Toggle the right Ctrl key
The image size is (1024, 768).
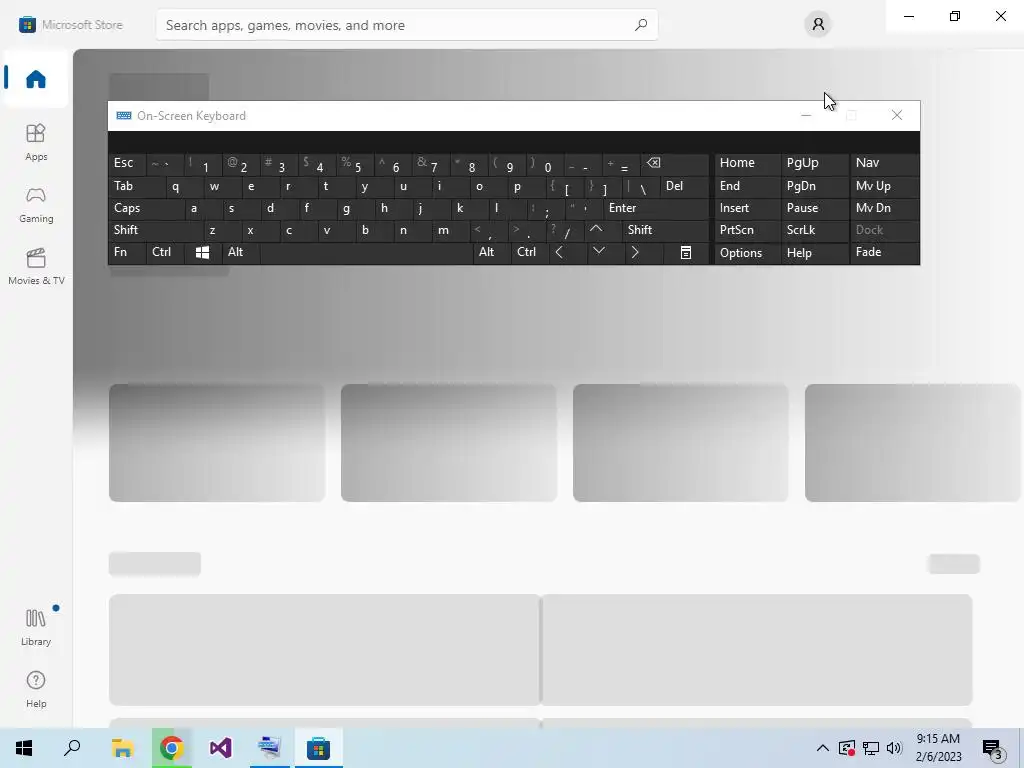click(530, 252)
